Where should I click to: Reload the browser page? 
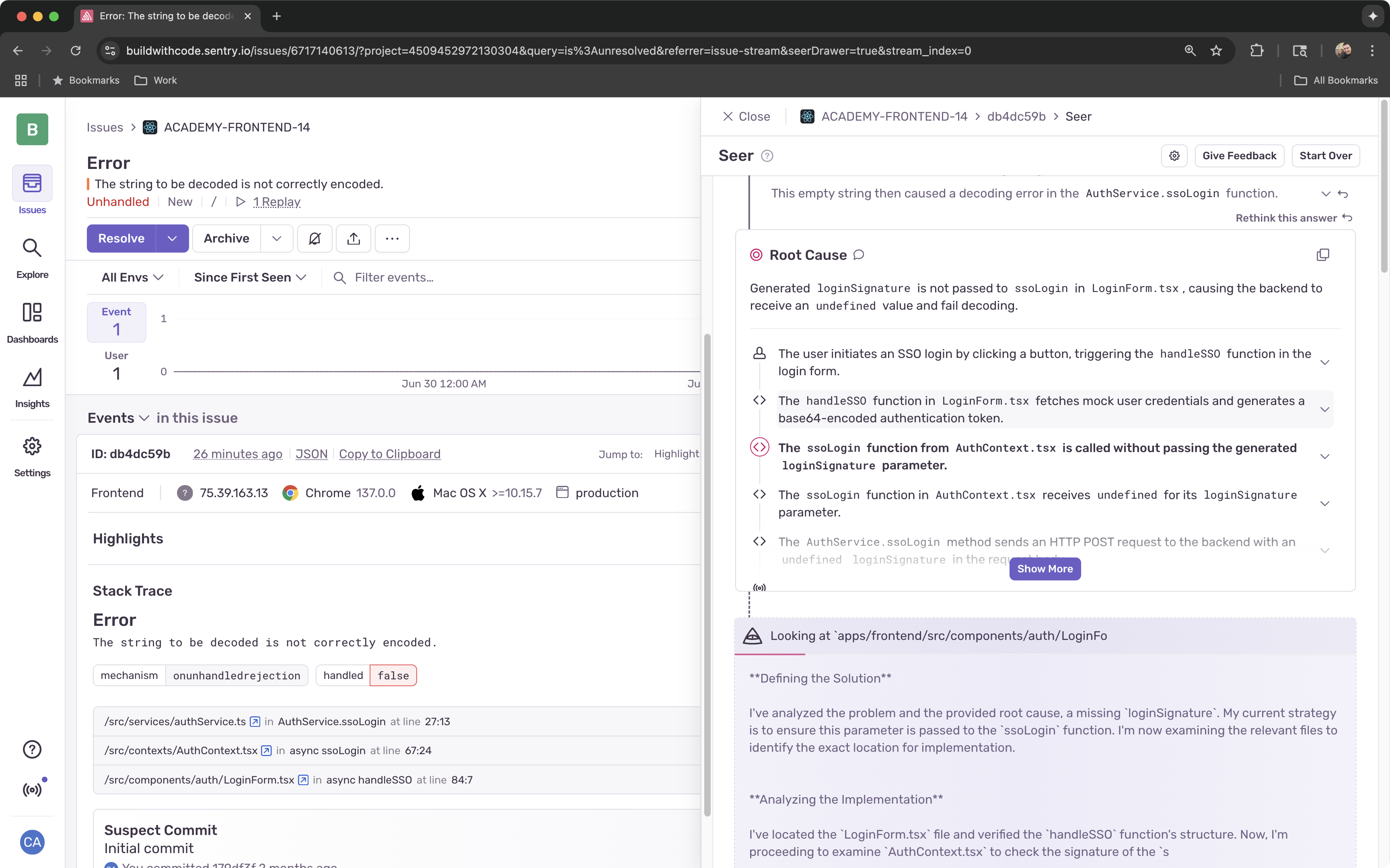click(75, 51)
